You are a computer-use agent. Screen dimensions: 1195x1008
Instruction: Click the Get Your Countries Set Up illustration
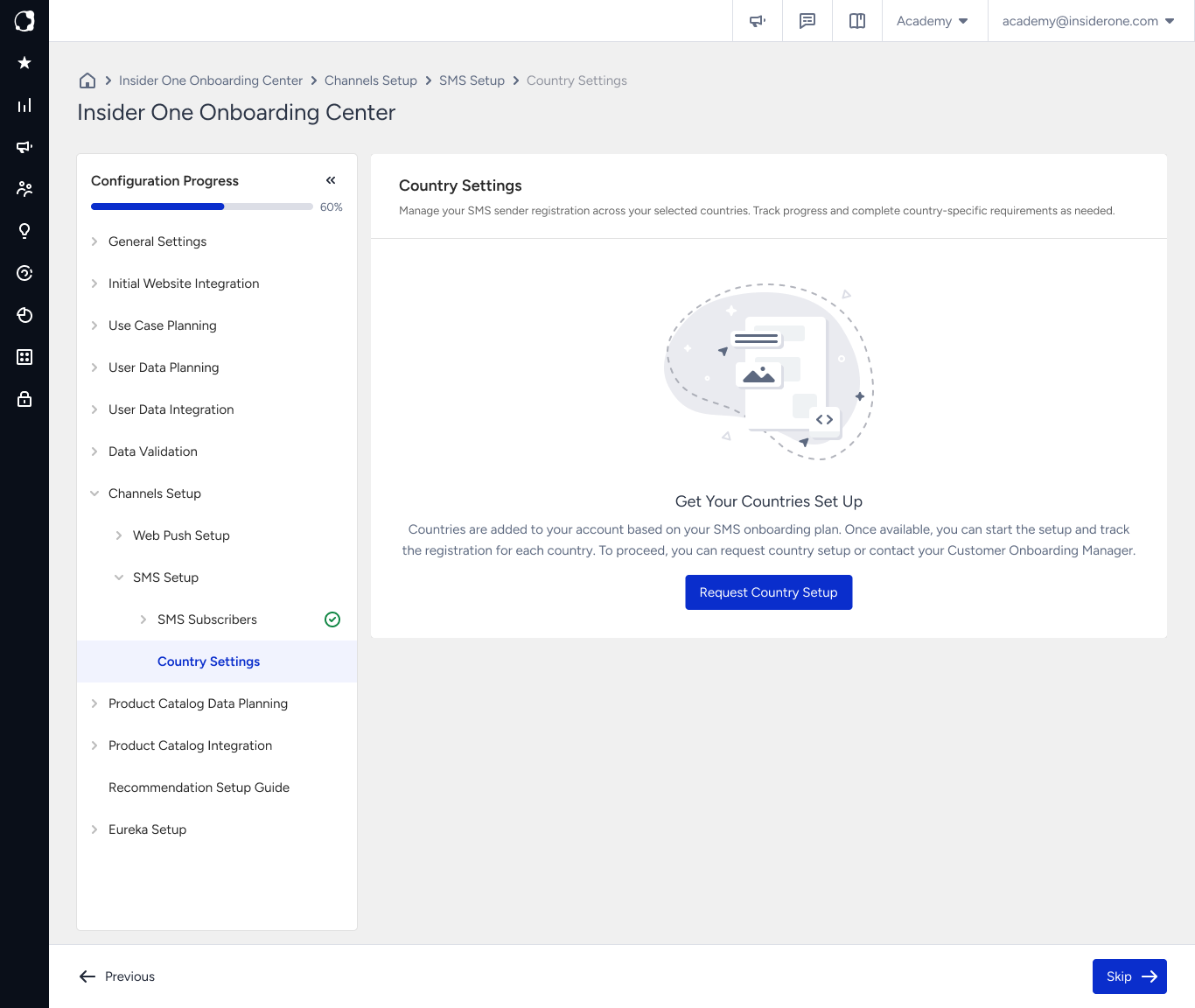click(769, 371)
